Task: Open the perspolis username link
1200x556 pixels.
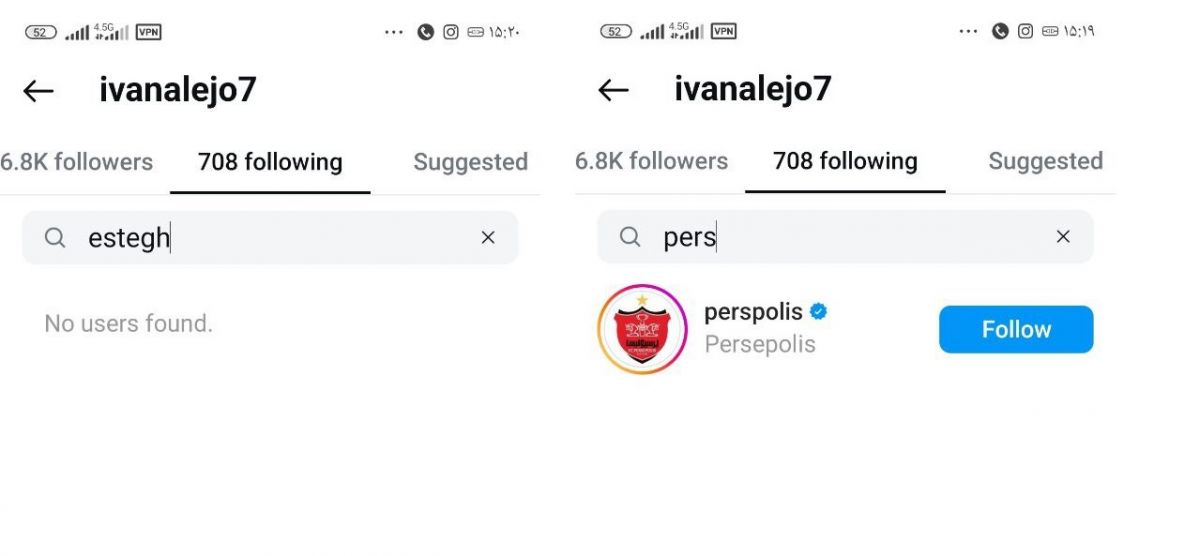Action: [x=753, y=312]
